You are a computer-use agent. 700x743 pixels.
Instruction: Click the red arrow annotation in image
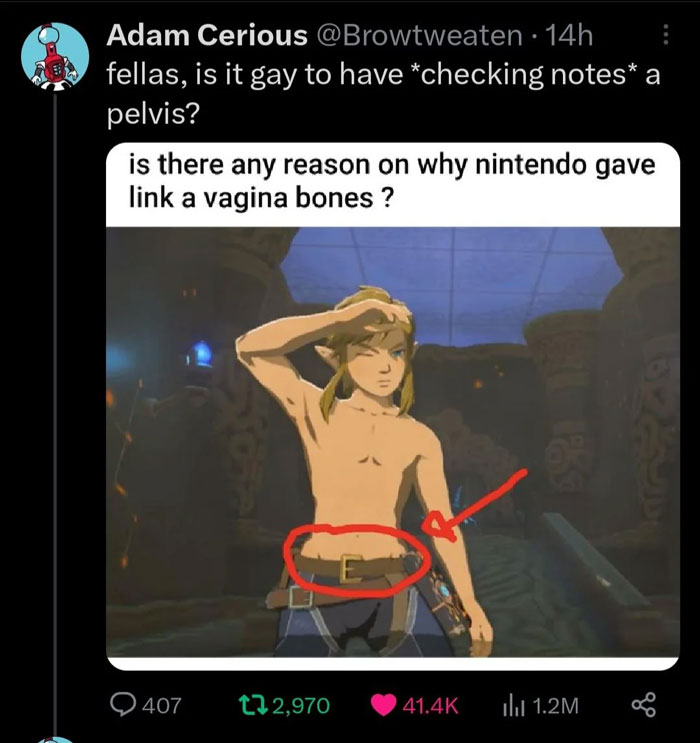click(x=474, y=505)
